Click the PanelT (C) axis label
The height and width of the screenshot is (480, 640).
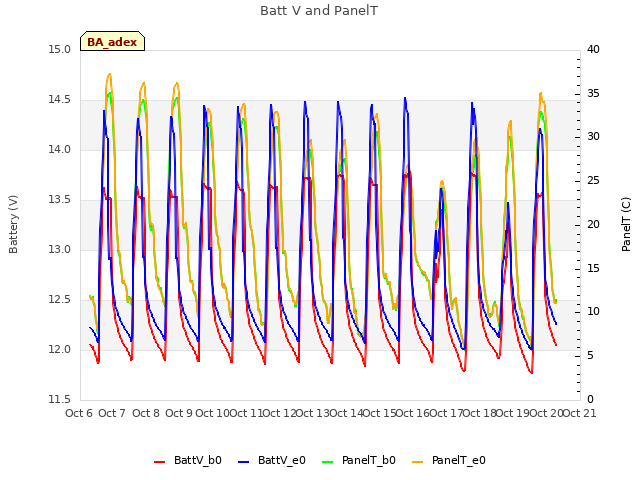tap(626, 224)
